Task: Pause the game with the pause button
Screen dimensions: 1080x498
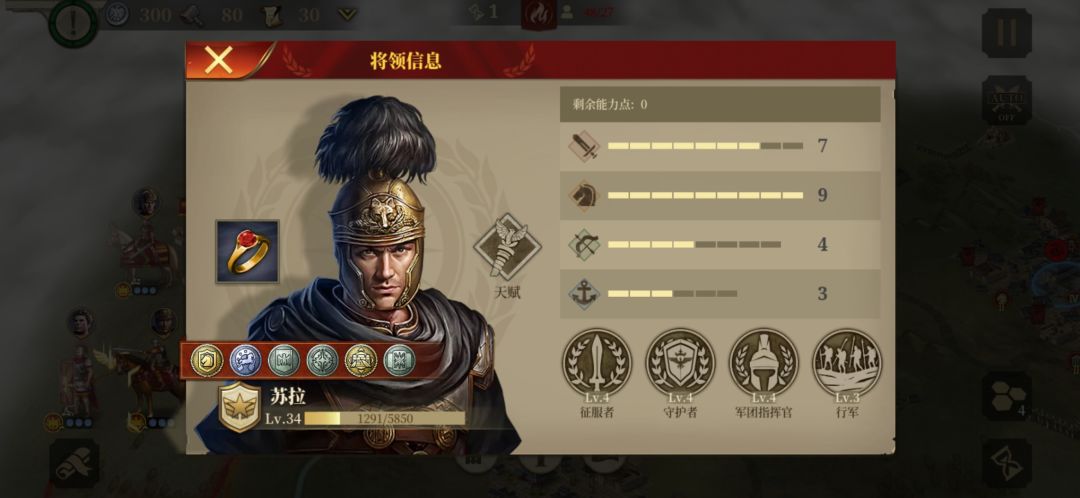Action: [1006, 32]
